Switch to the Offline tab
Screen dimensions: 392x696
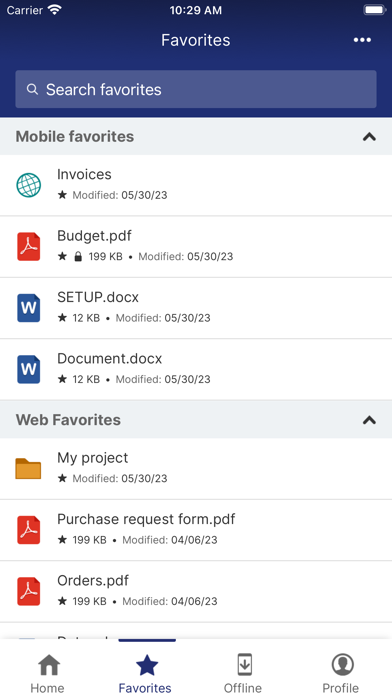(x=244, y=672)
